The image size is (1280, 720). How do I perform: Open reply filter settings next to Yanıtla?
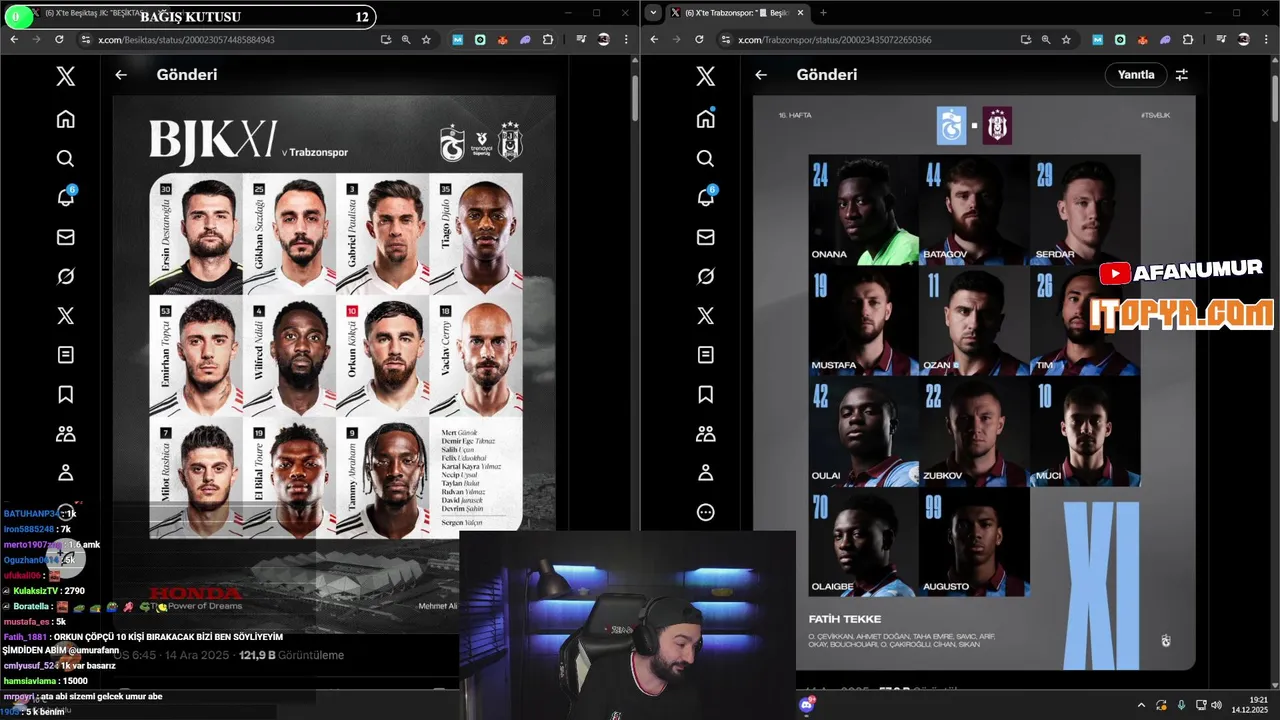[x=1181, y=75]
